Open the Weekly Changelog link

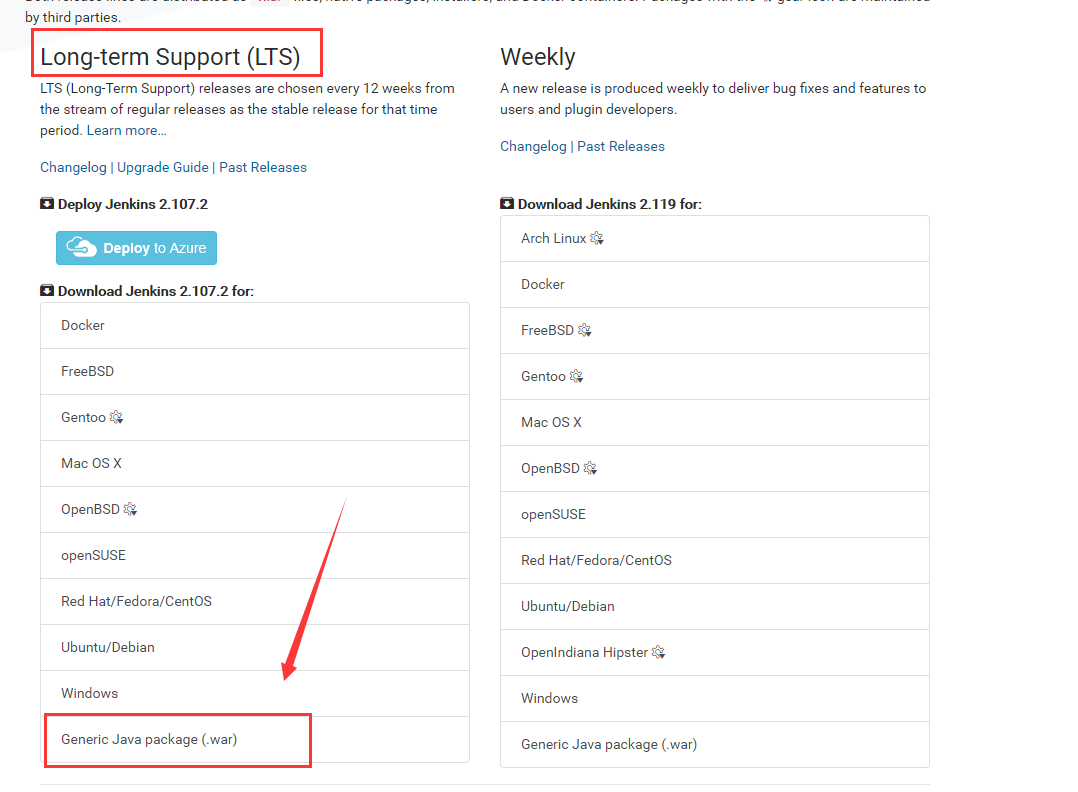pos(534,146)
